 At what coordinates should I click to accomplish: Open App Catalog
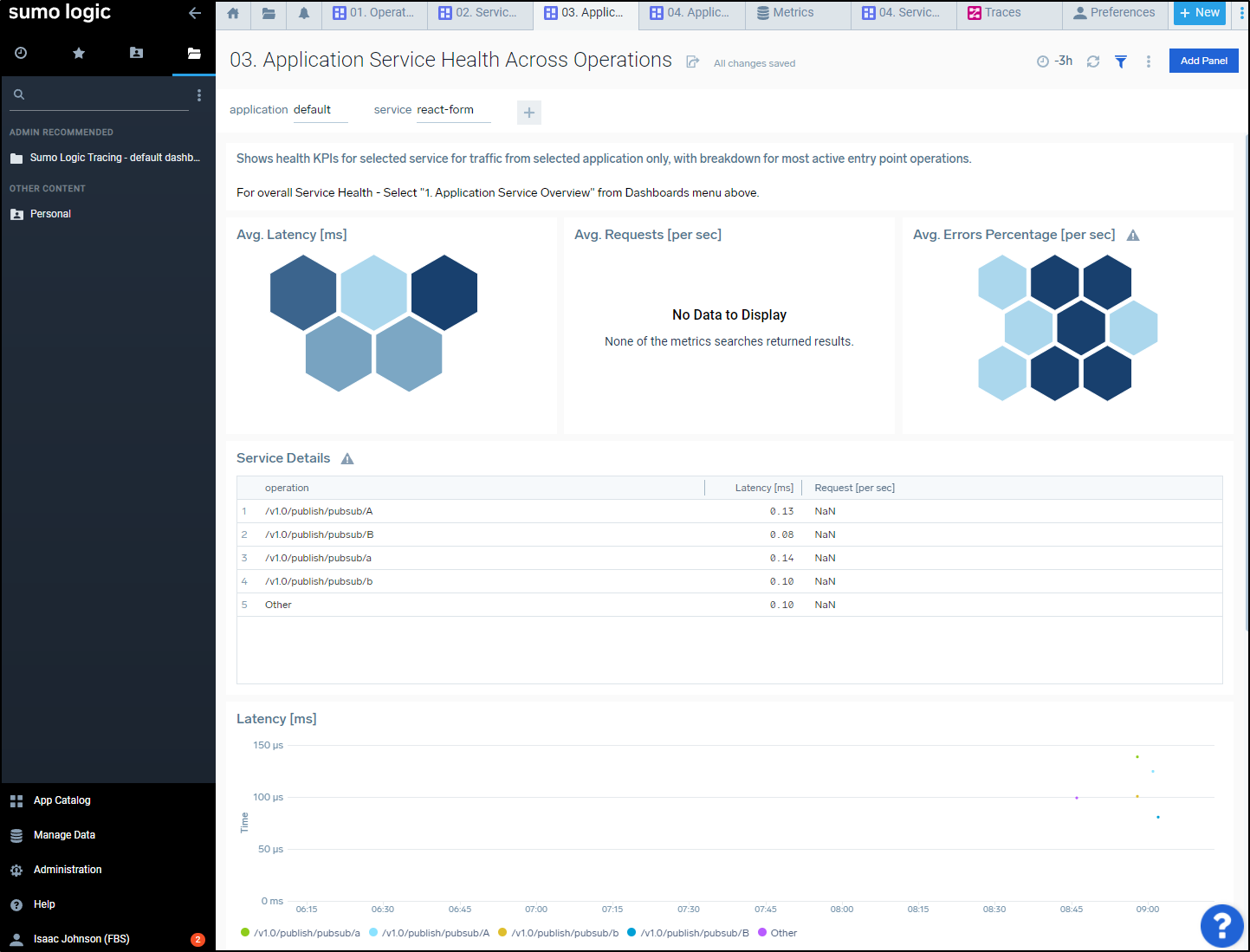62,800
